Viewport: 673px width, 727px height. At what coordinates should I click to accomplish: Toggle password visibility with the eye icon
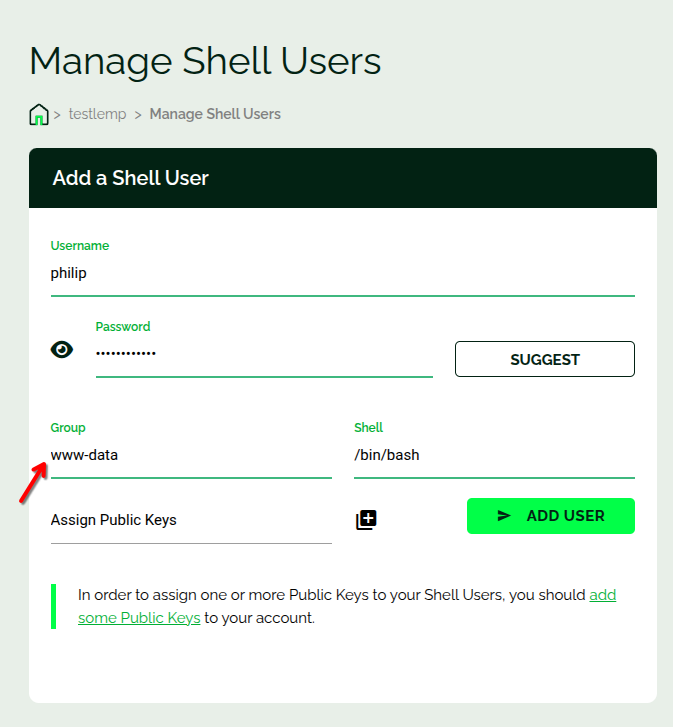(x=62, y=349)
